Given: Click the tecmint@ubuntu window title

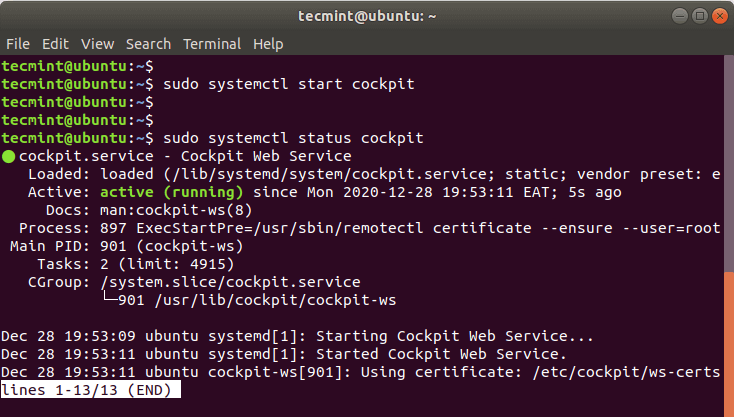Looking at the screenshot, I should tap(367, 16).
